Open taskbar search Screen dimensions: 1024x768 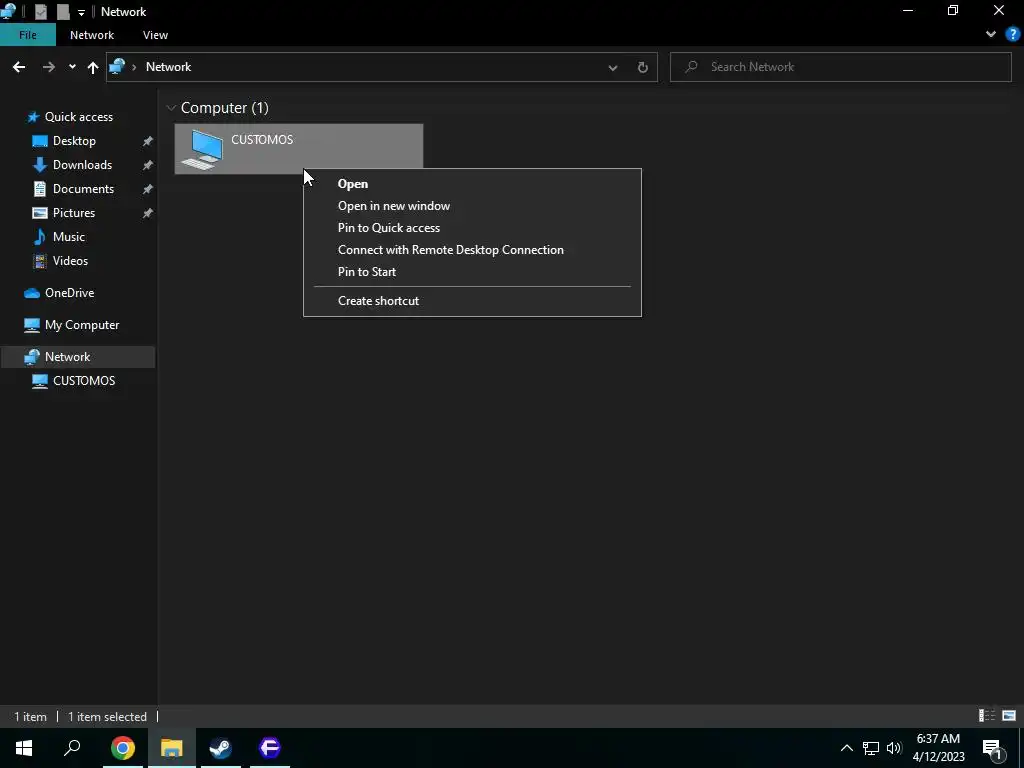point(72,748)
